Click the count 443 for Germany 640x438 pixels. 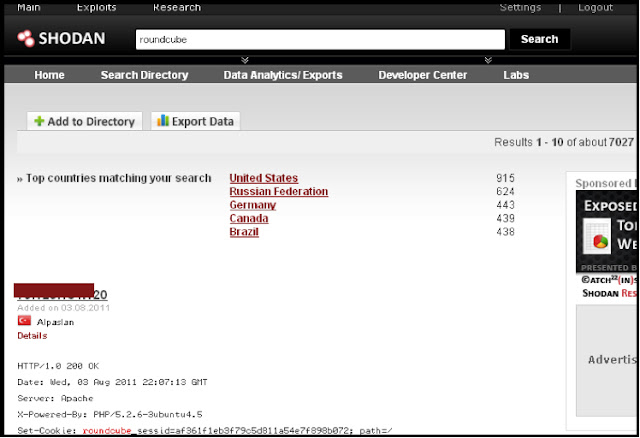click(505, 205)
